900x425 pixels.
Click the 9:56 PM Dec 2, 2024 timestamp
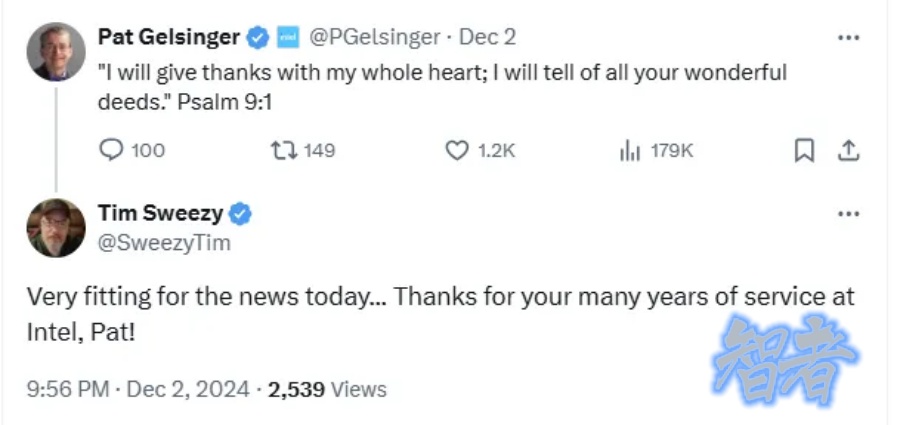tap(137, 388)
